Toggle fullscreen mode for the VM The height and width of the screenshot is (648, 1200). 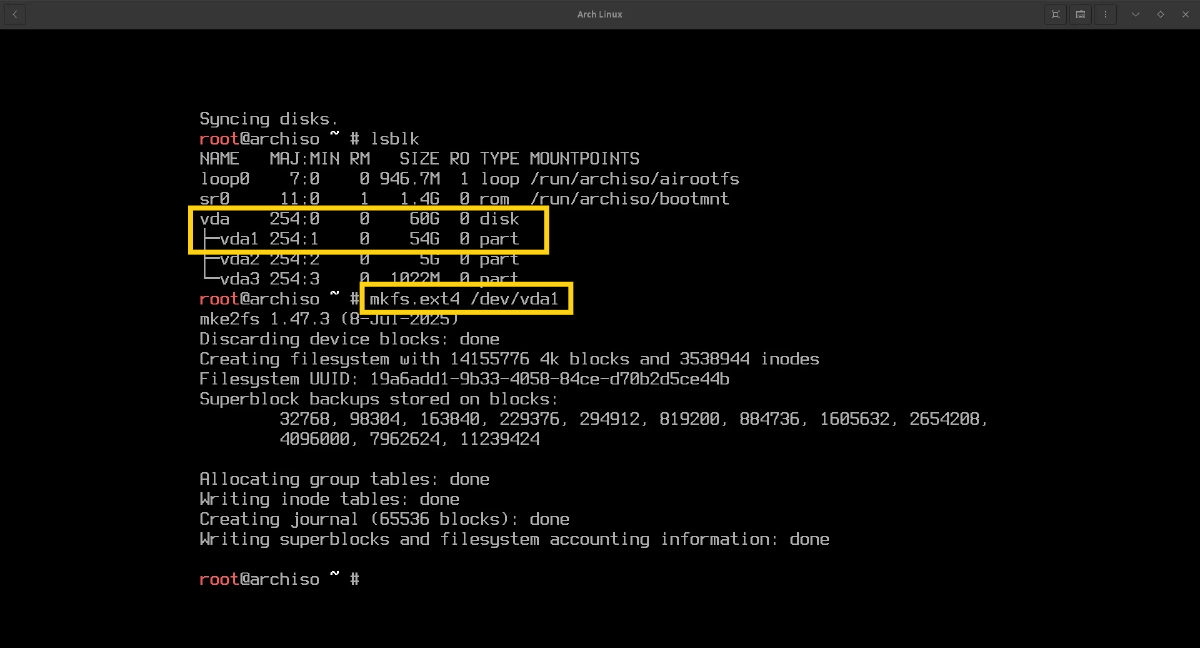1055,14
